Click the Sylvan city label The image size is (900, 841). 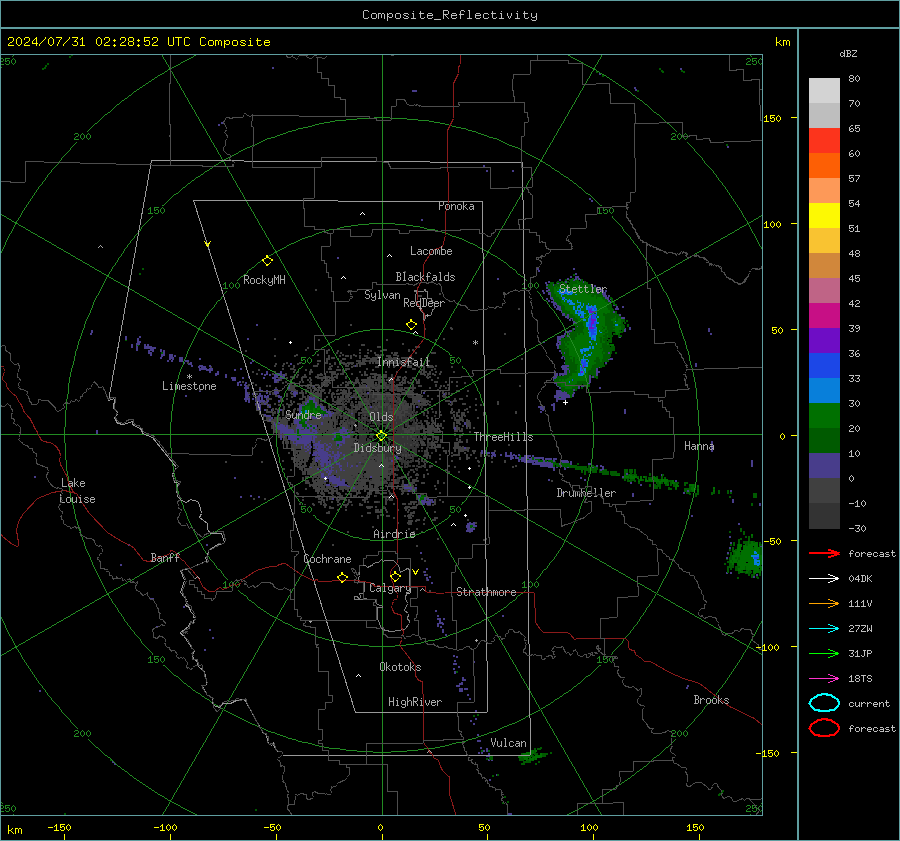point(382,295)
